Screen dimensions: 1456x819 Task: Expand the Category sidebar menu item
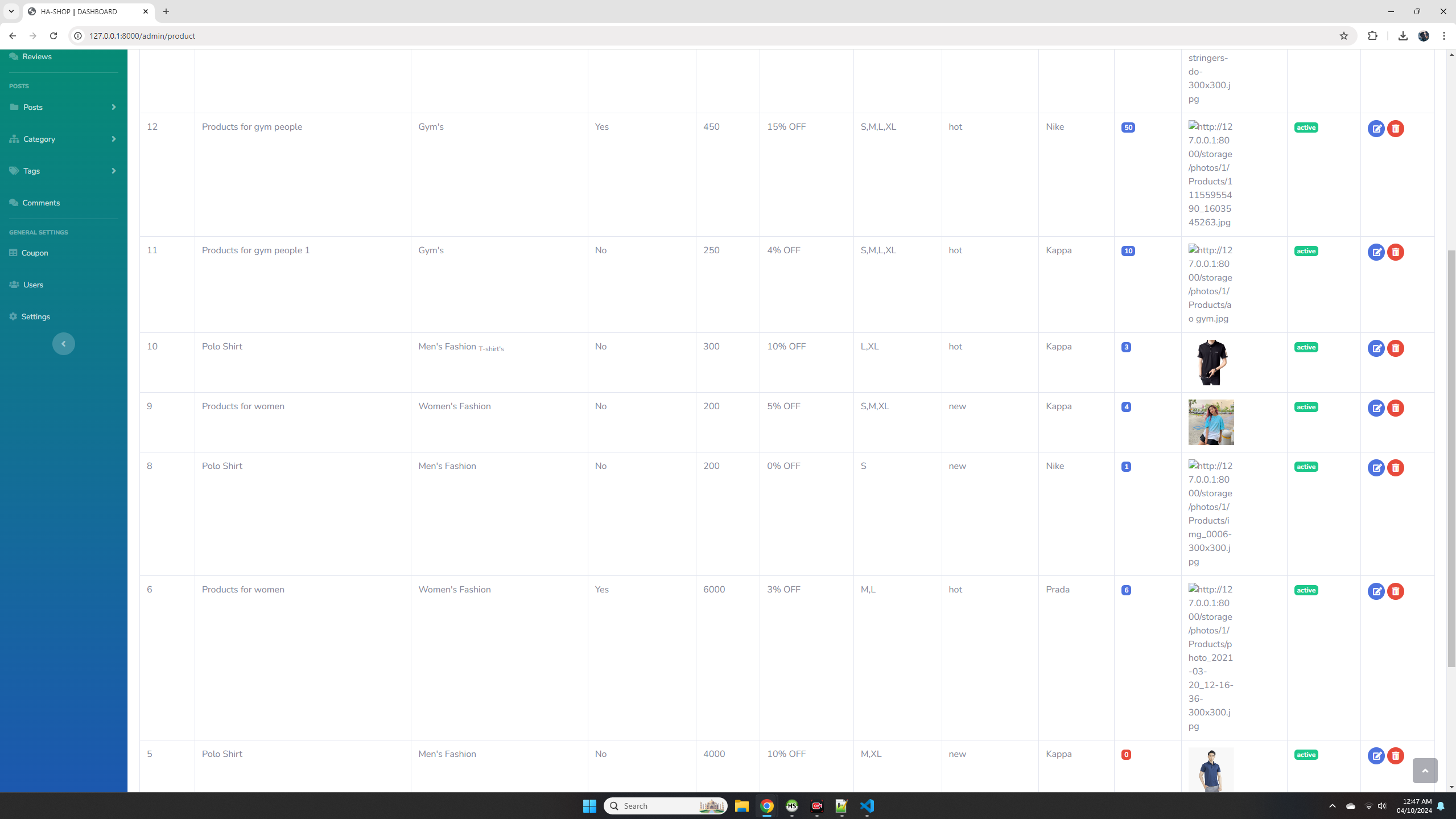[x=113, y=139]
